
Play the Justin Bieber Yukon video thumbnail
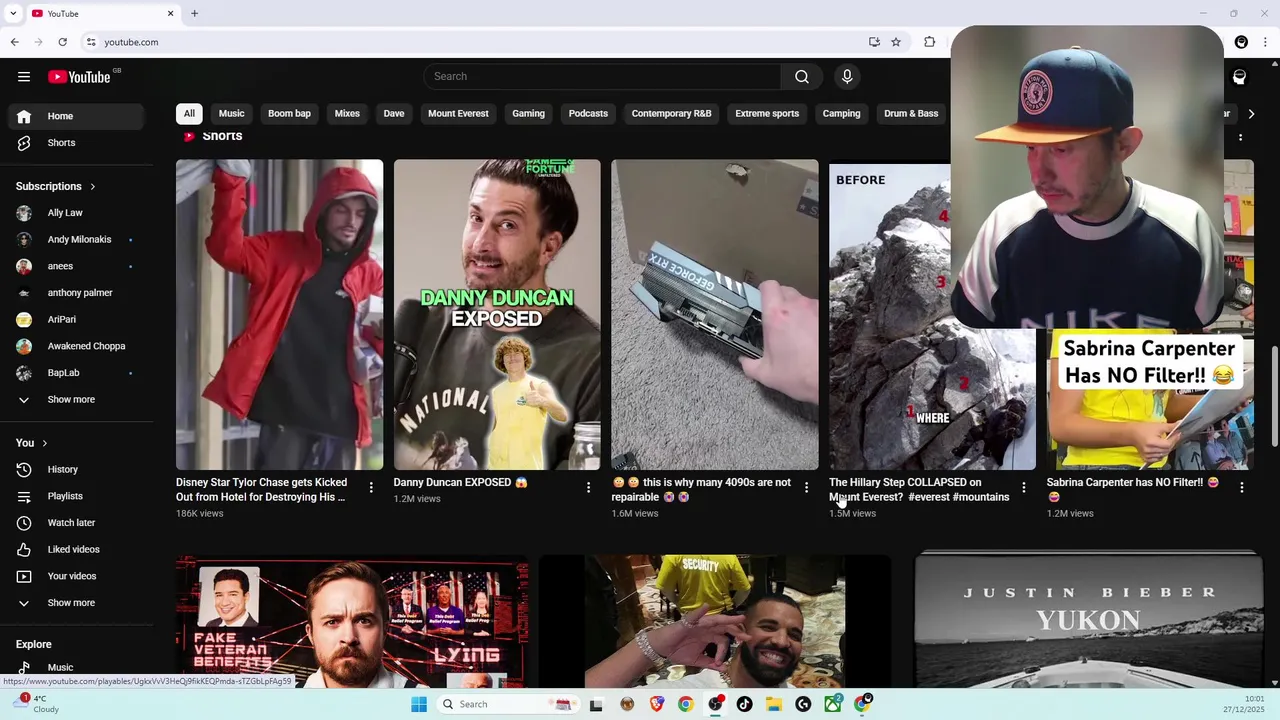tap(1088, 622)
